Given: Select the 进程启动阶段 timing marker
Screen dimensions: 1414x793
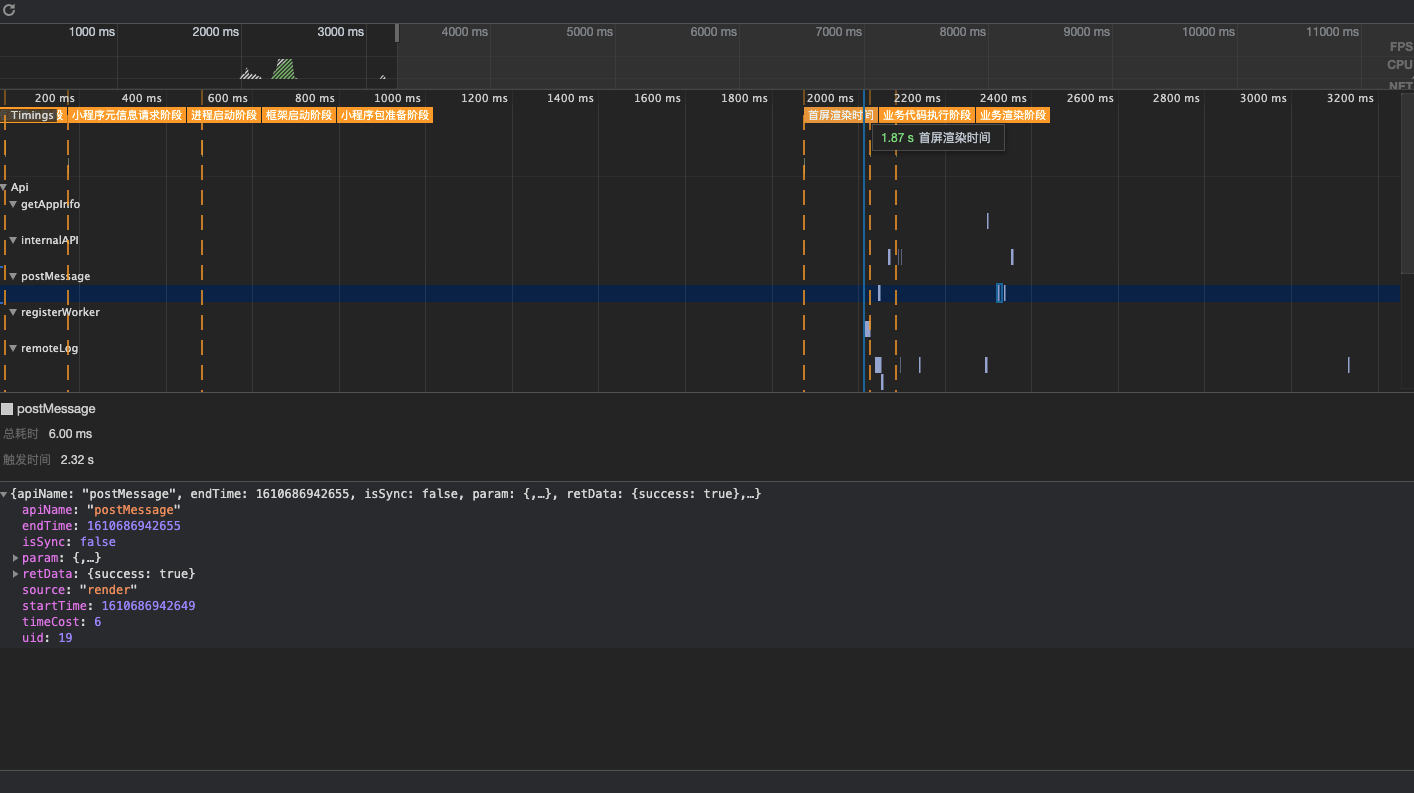Looking at the screenshot, I should pyautogui.click(x=224, y=115).
